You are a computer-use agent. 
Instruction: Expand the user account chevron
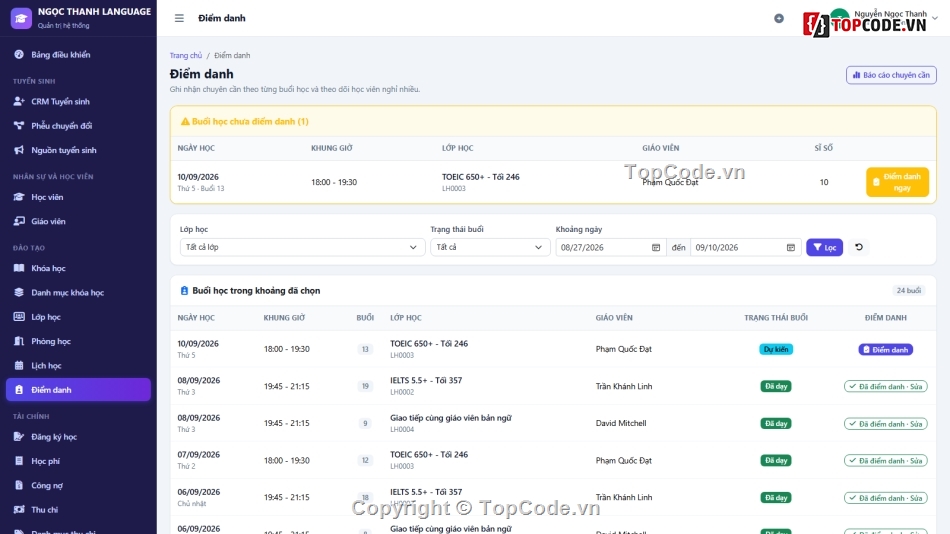(x=935, y=18)
